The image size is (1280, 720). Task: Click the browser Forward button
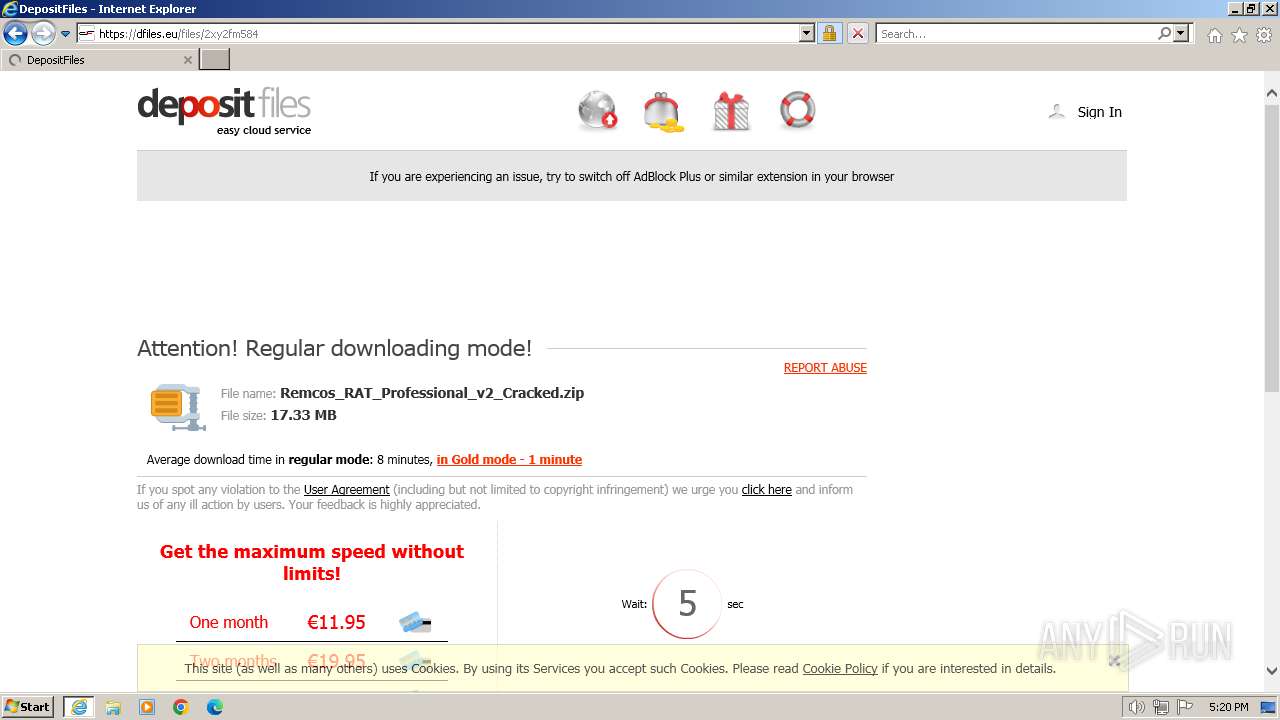click(x=42, y=34)
